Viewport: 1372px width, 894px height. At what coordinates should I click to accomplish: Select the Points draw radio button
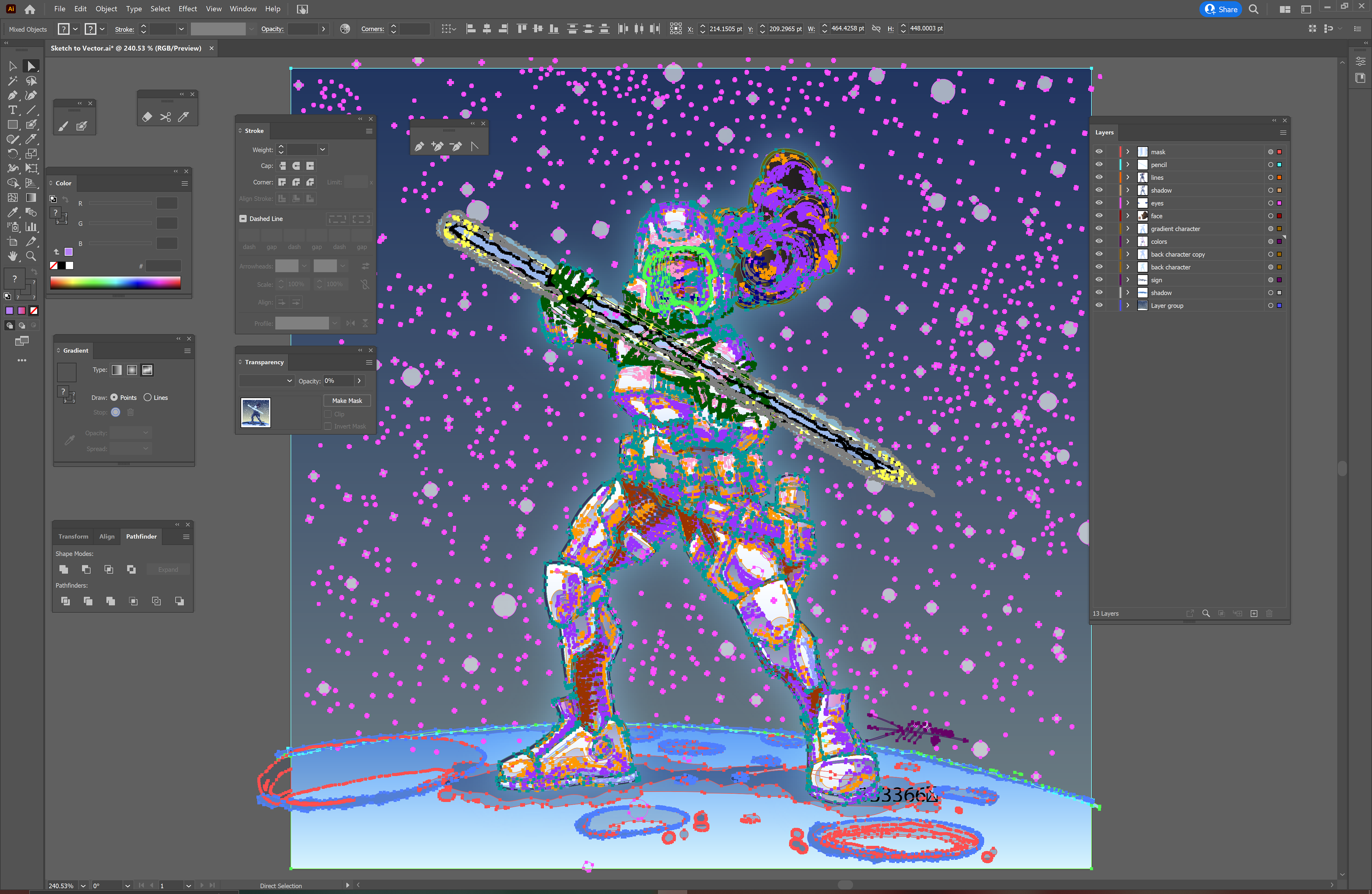point(114,398)
